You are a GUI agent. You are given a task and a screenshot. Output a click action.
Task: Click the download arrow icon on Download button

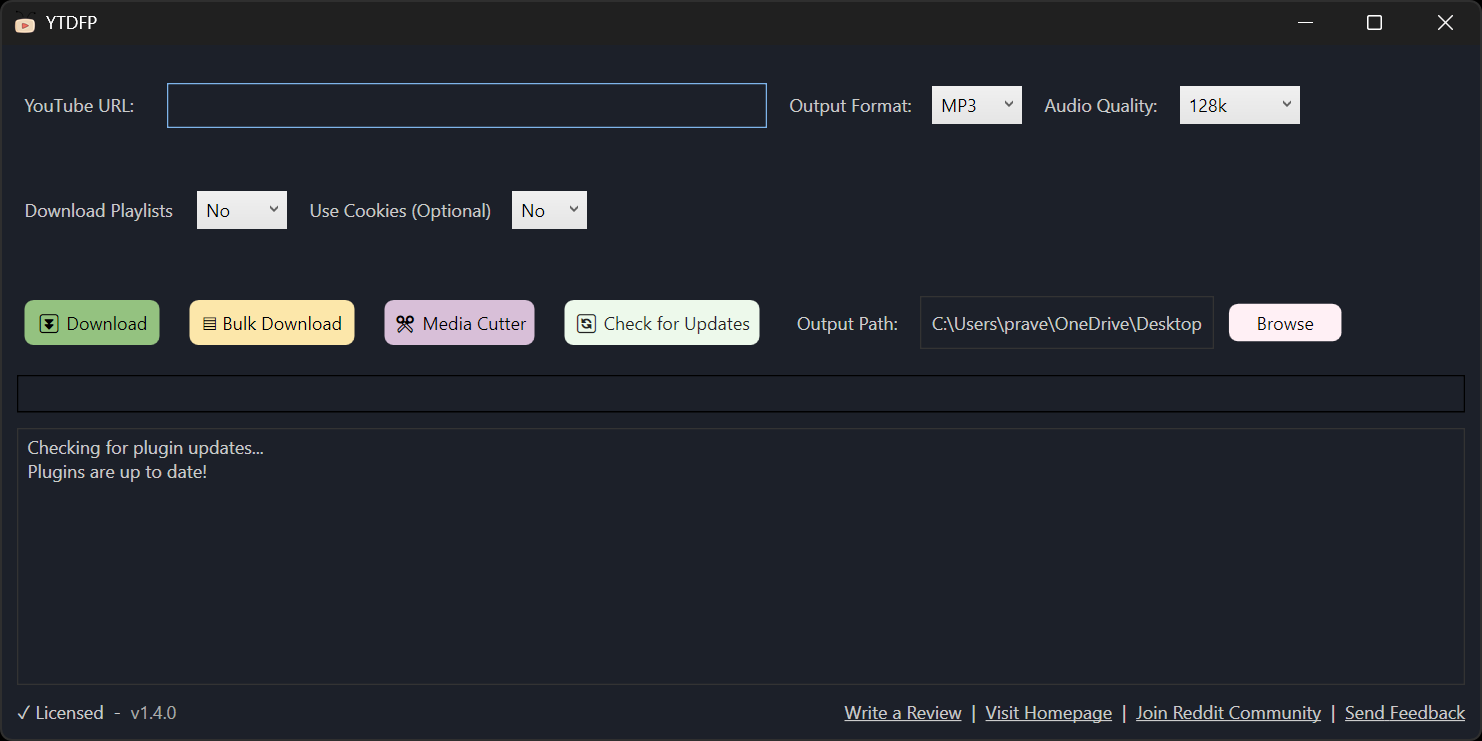tap(49, 323)
